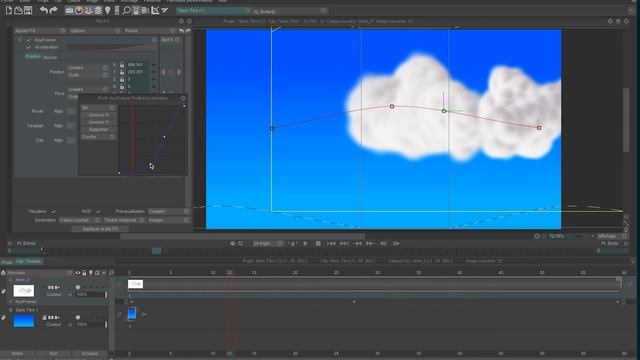The height and width of the screenshot is (360, 640).
Task: Go to next keyframe arrow in FX panel
Action: tap(179, 72)
